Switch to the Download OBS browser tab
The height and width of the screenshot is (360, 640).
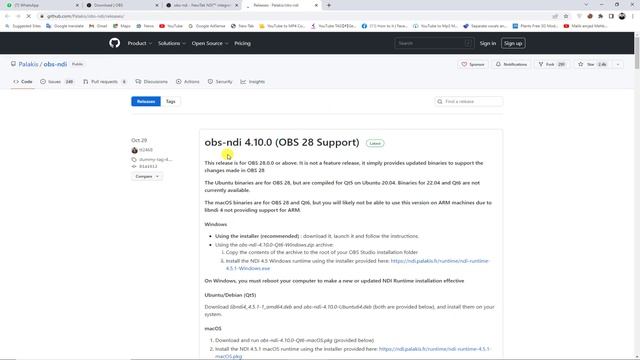coord(121,5)
